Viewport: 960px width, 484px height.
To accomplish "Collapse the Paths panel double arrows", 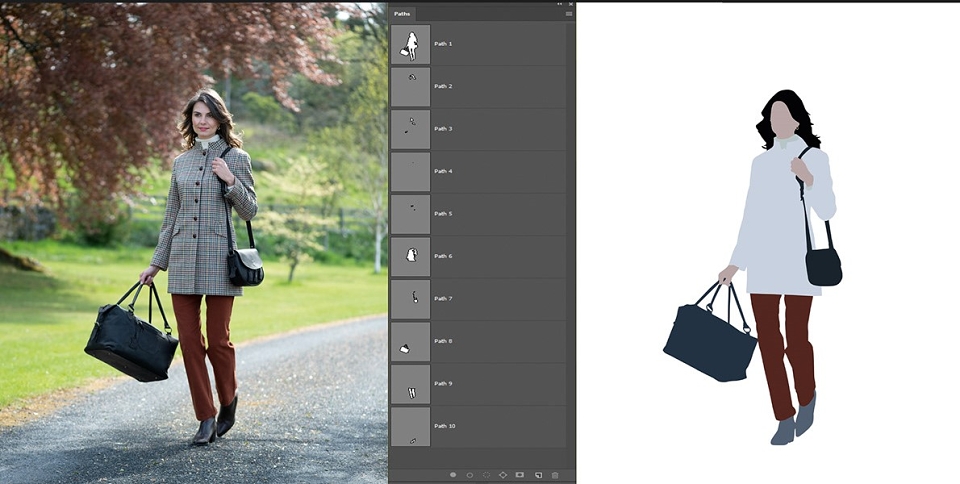I will point(560,4).
